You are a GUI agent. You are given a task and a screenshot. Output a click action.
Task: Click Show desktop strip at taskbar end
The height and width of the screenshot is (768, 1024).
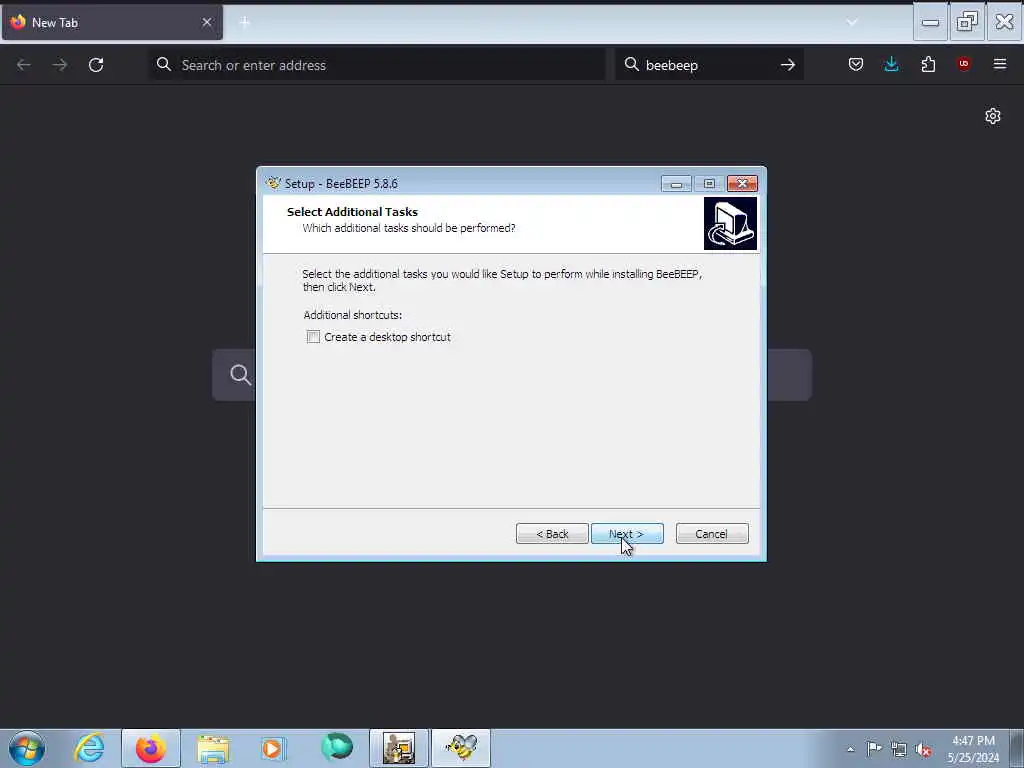[1017, 748]
